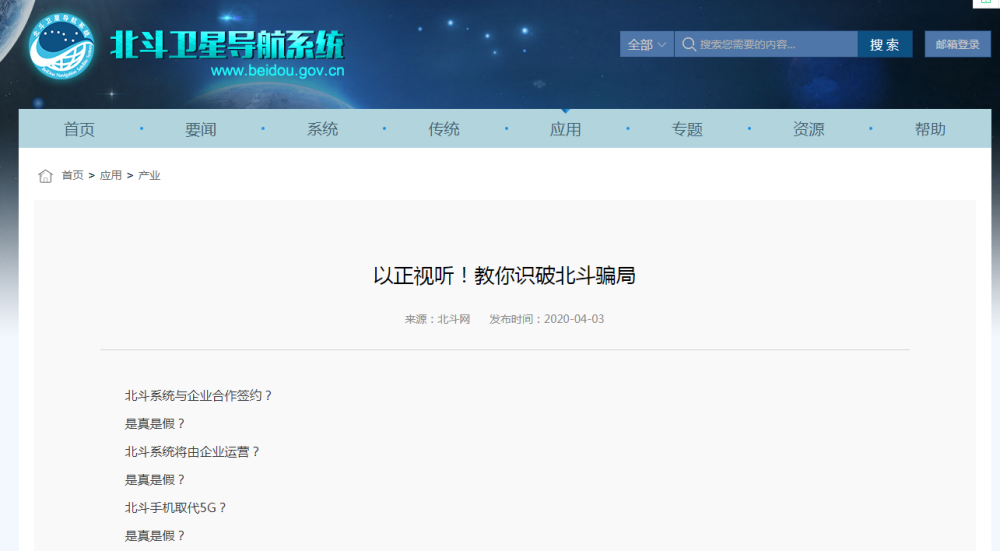Open the 专题 navigation tab
1000x551 pixels.
687,129
